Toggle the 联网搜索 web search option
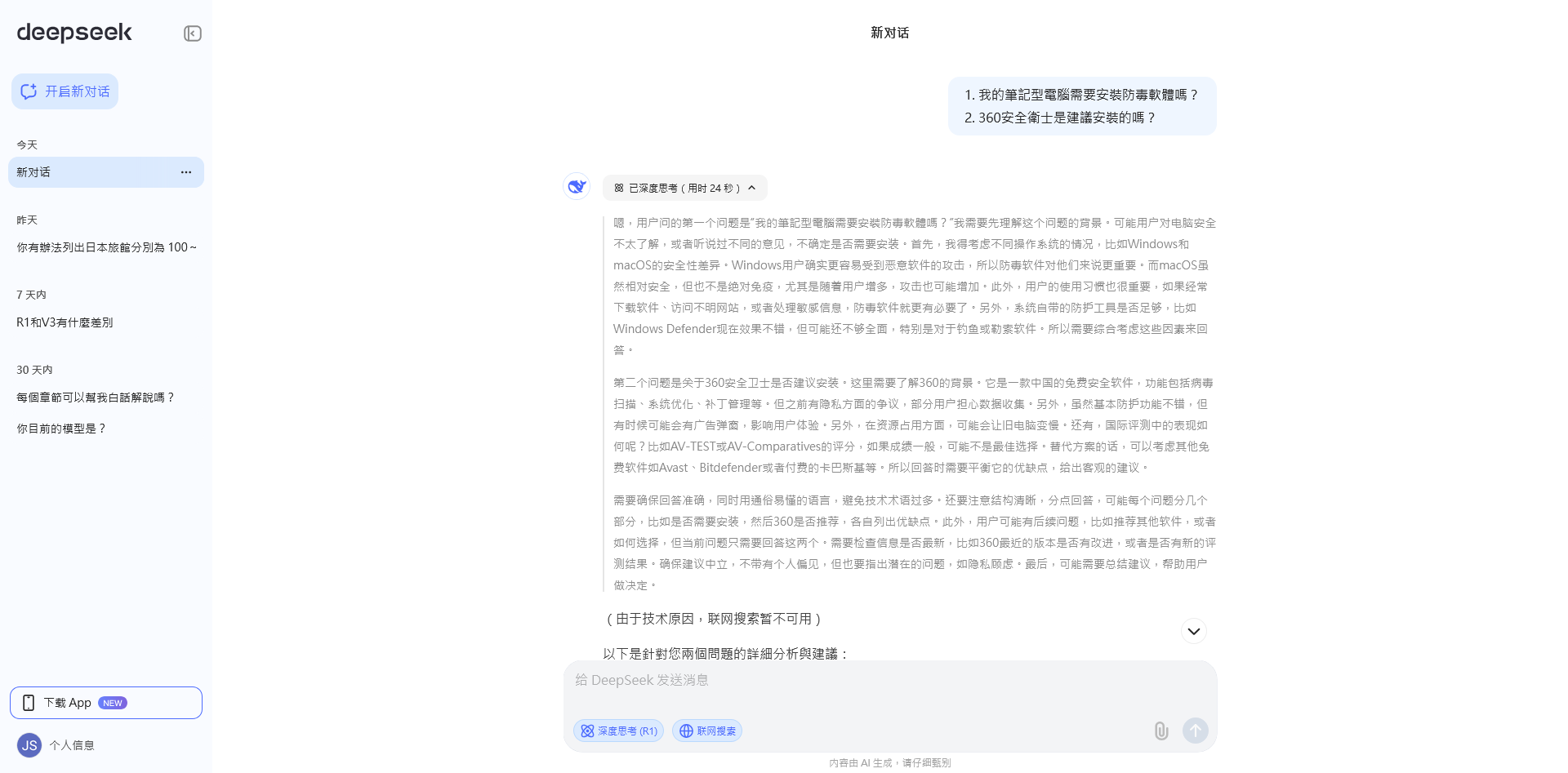 [707, 731]
